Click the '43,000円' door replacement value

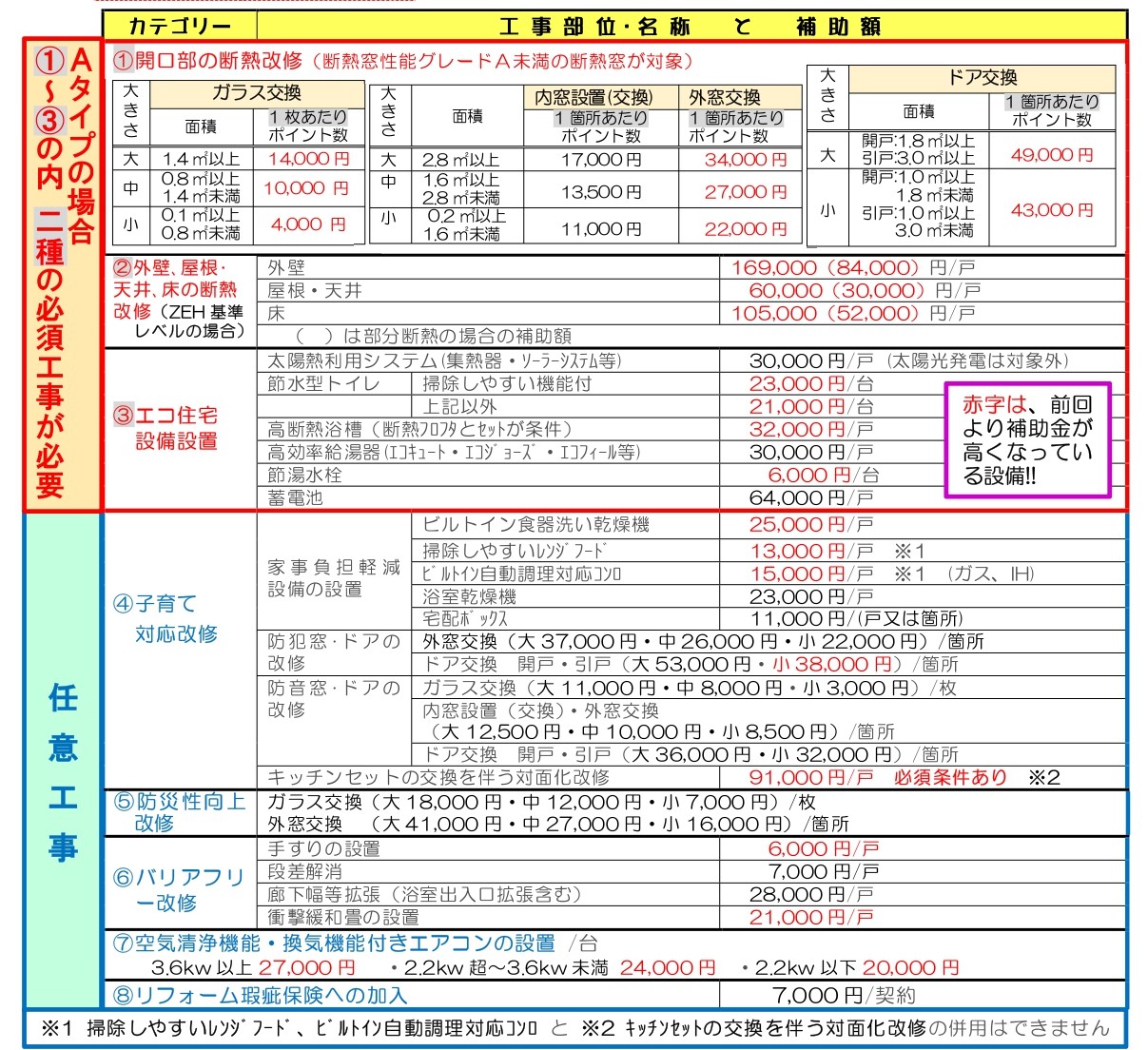pyautogui.click(x=1052, y=209)
